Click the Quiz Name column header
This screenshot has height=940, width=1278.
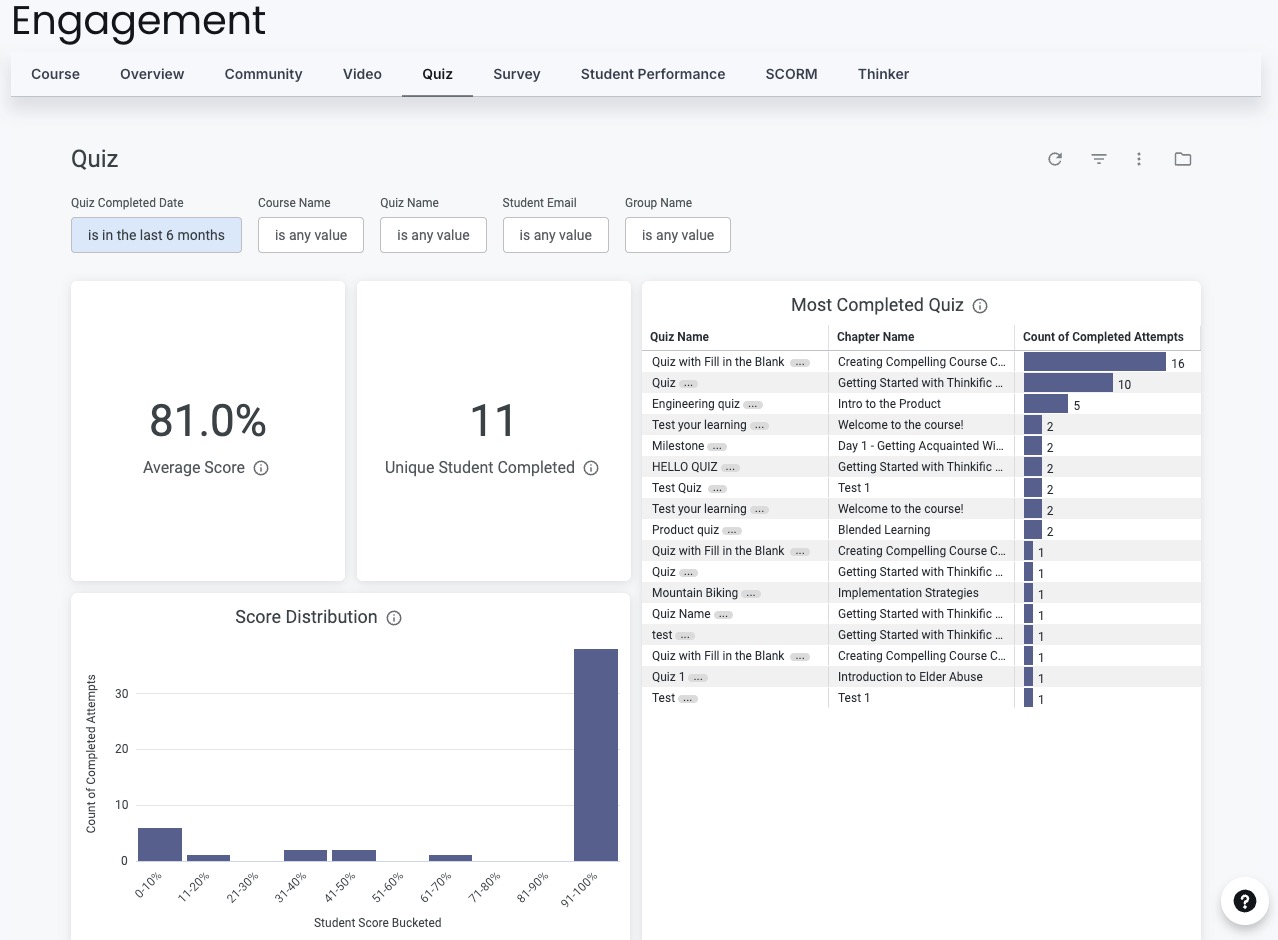[679, 337]
